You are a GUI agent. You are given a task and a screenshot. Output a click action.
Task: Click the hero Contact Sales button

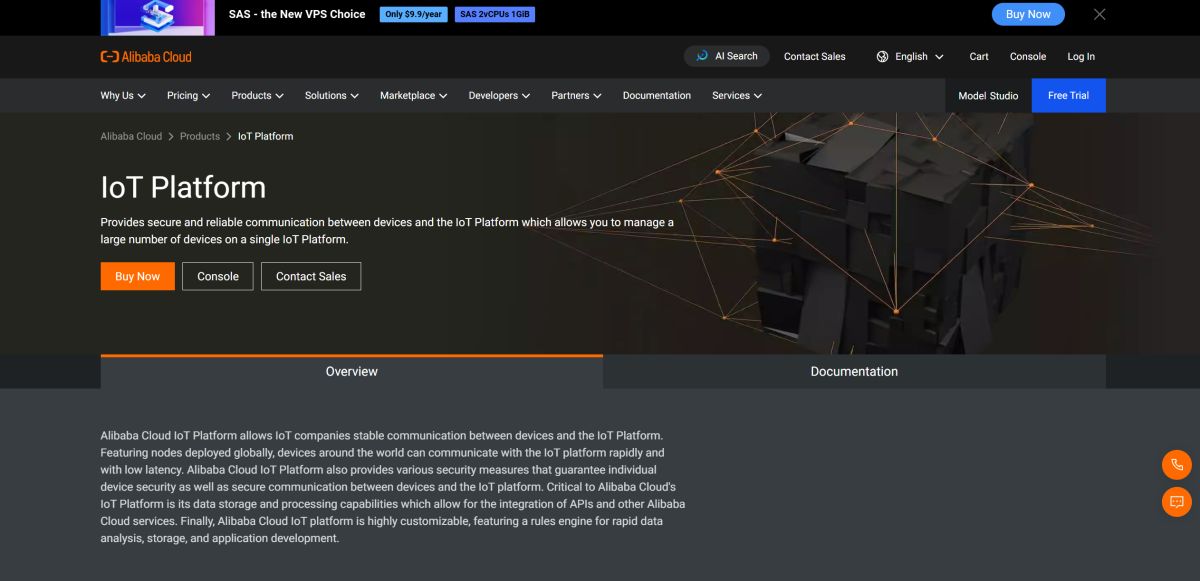[311, 276]
